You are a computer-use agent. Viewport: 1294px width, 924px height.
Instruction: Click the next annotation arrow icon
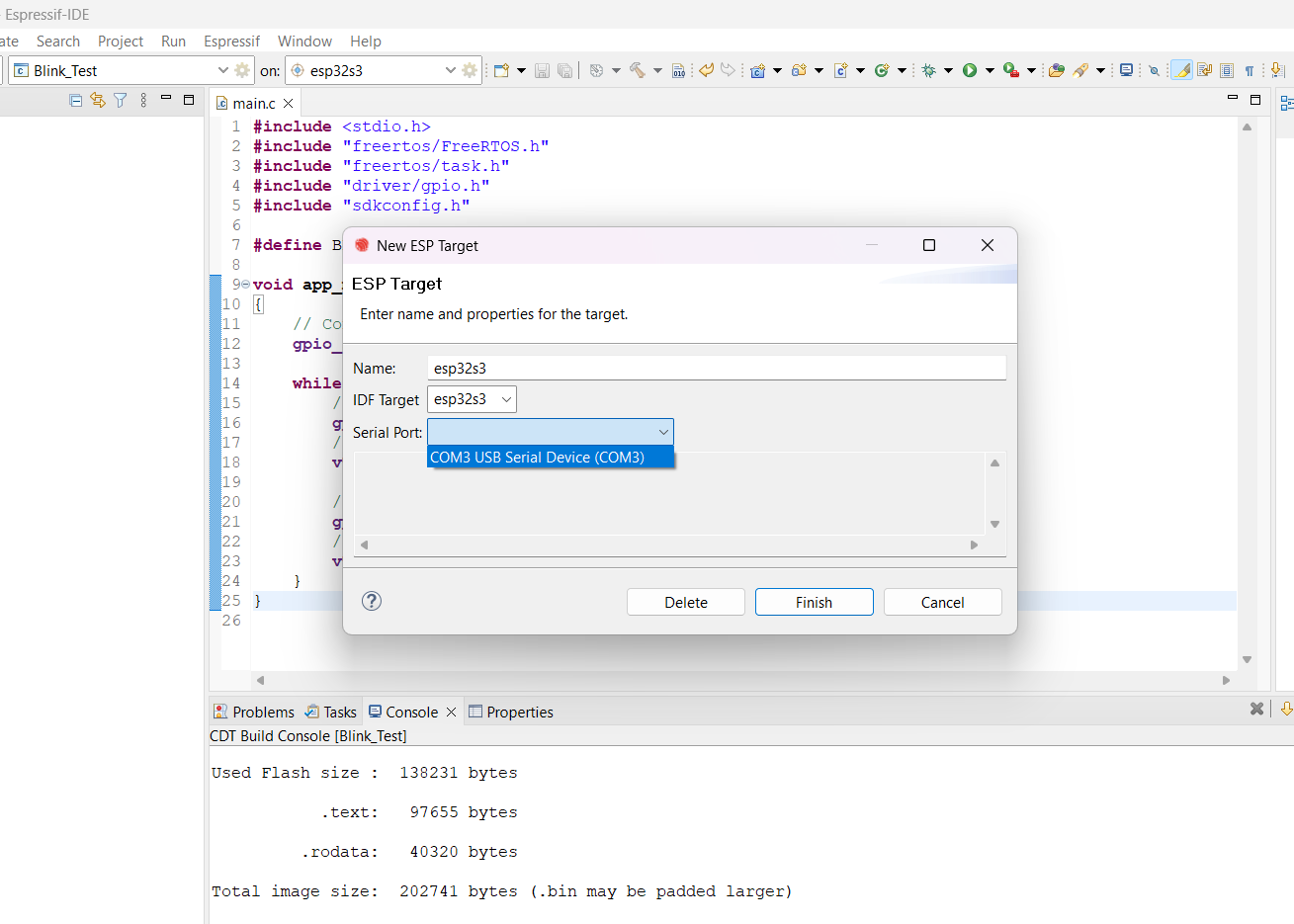tap(1277, 70)
